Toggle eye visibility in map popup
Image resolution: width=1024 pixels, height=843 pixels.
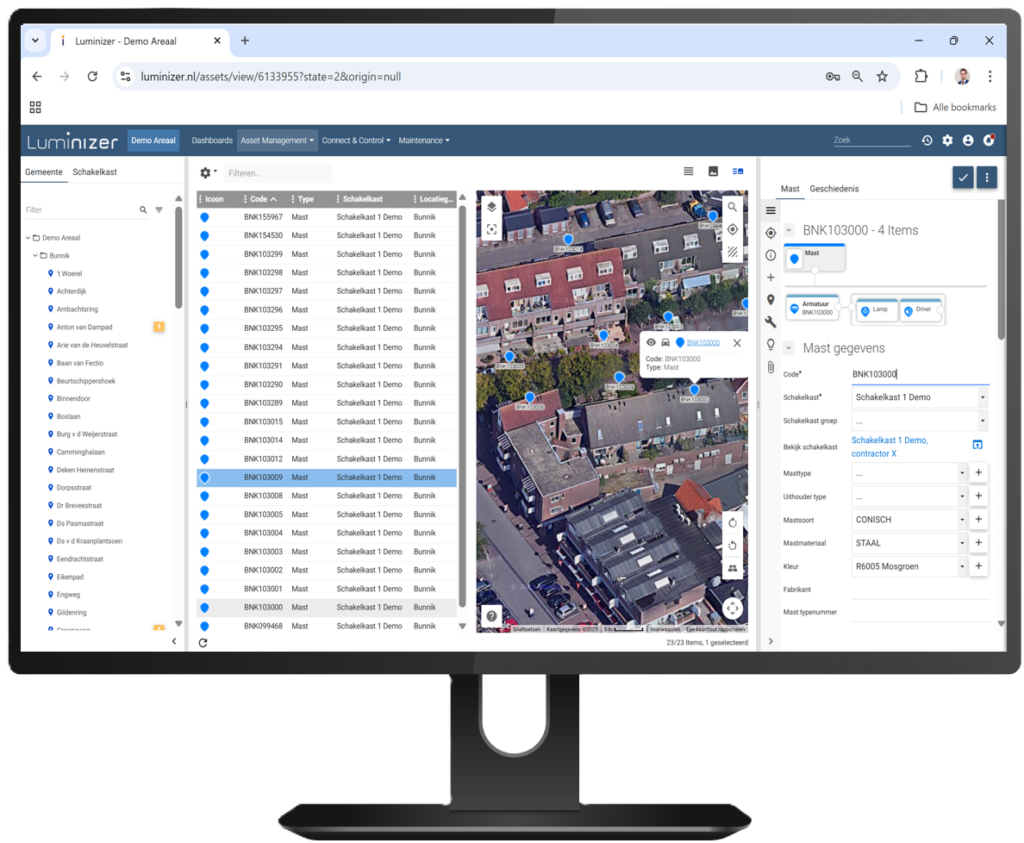tap(650, 342)
